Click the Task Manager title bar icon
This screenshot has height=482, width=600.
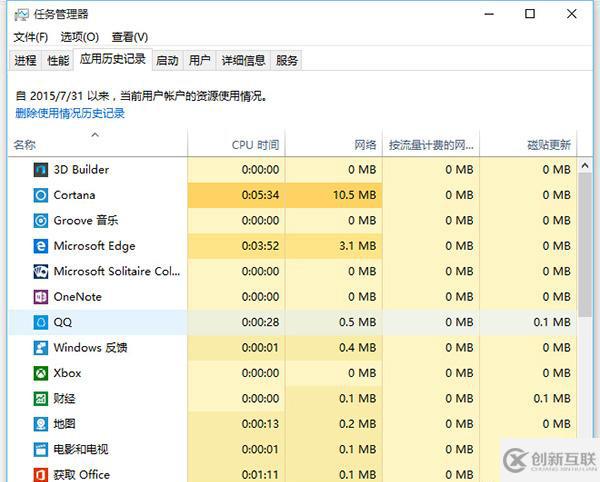coord(21,15)
